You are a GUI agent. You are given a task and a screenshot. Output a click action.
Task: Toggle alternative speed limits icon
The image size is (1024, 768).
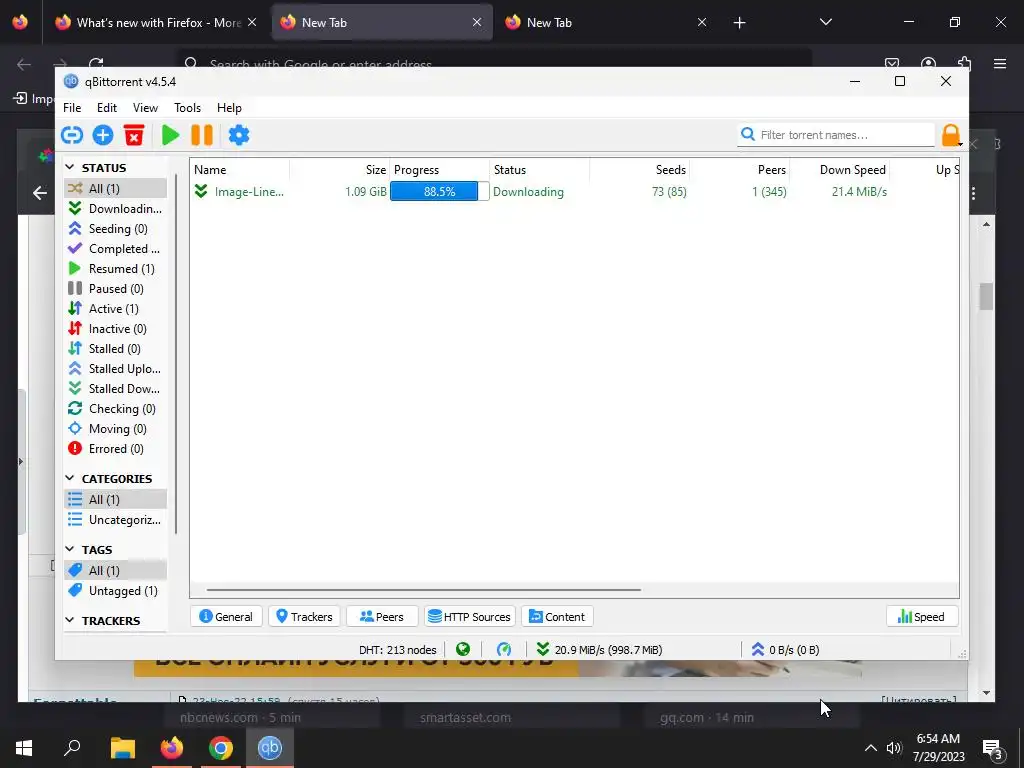[x=504, y=649]
